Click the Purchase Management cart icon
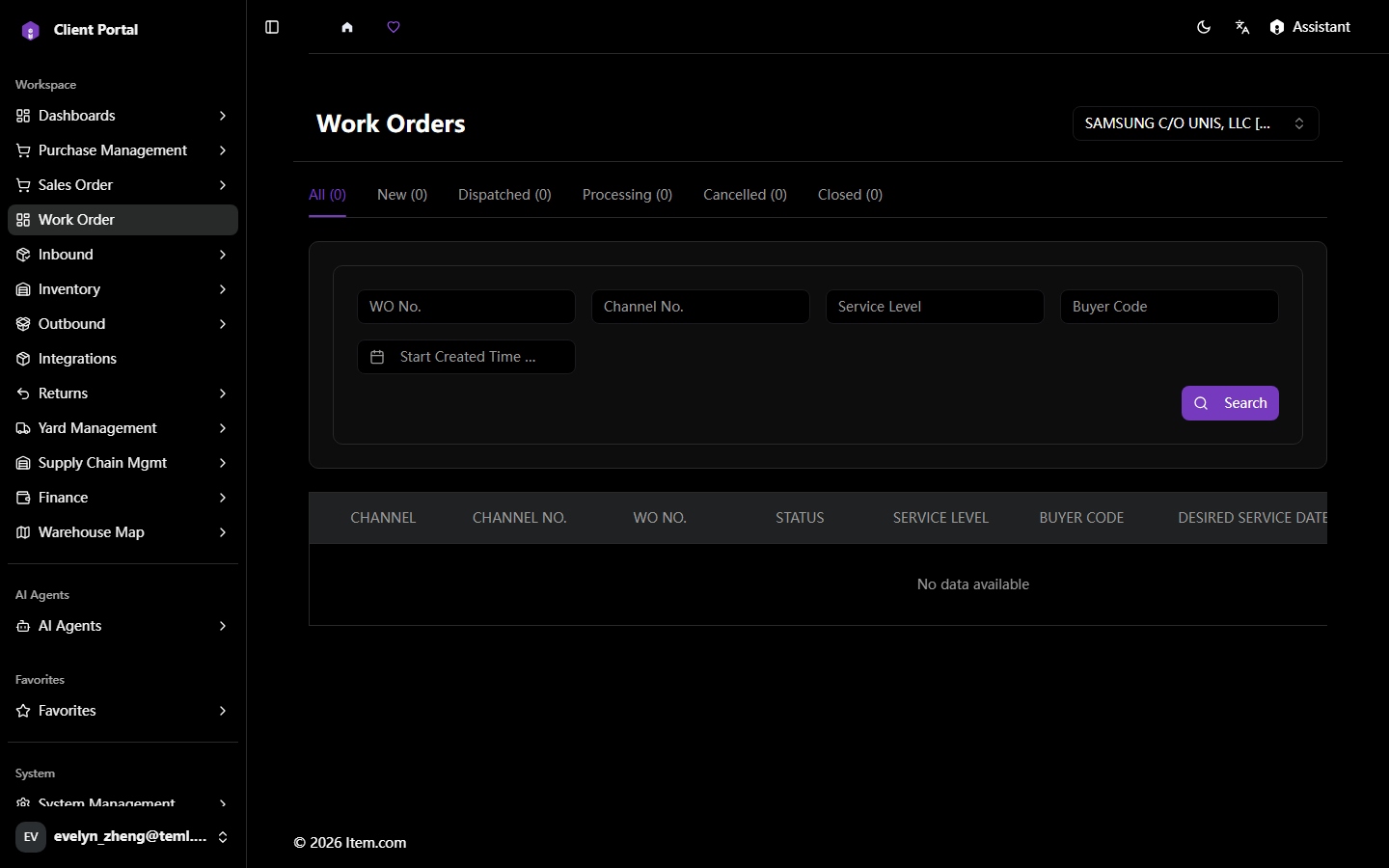 [x=23, y=150]
